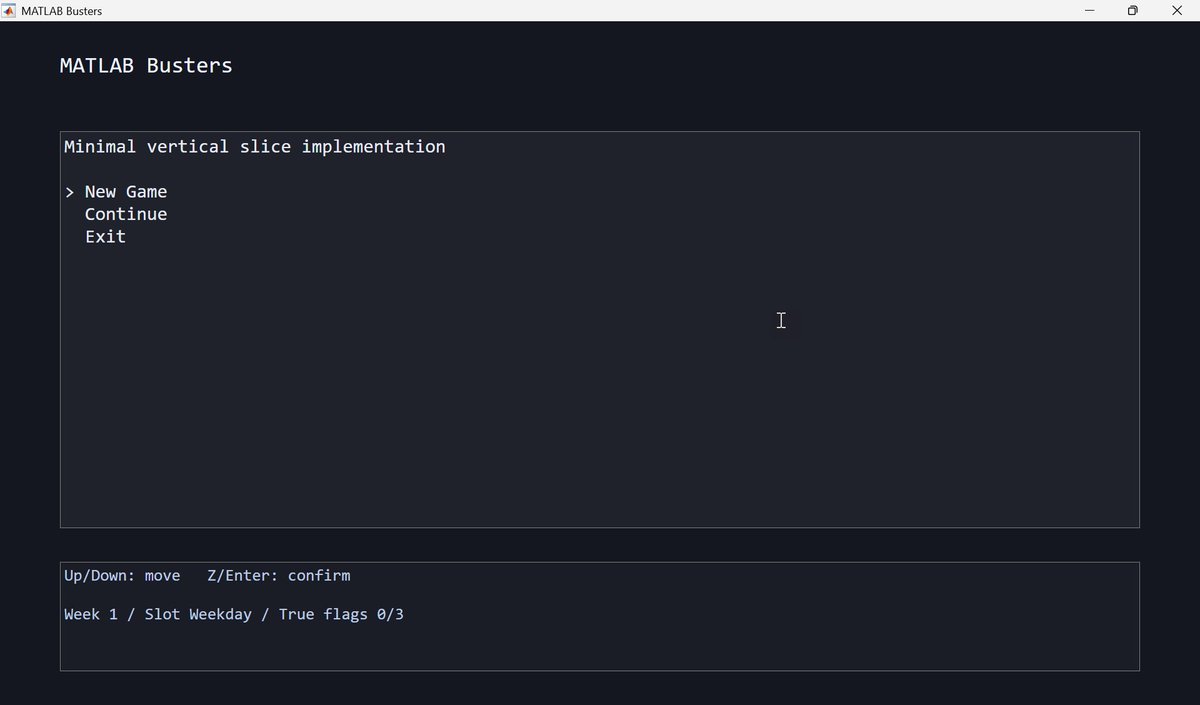Image resolution: width=1200 pixels, height=705 pixels.
Task: Select the New Game menu option
Action: pyautogui.click(x=126, y=192)
